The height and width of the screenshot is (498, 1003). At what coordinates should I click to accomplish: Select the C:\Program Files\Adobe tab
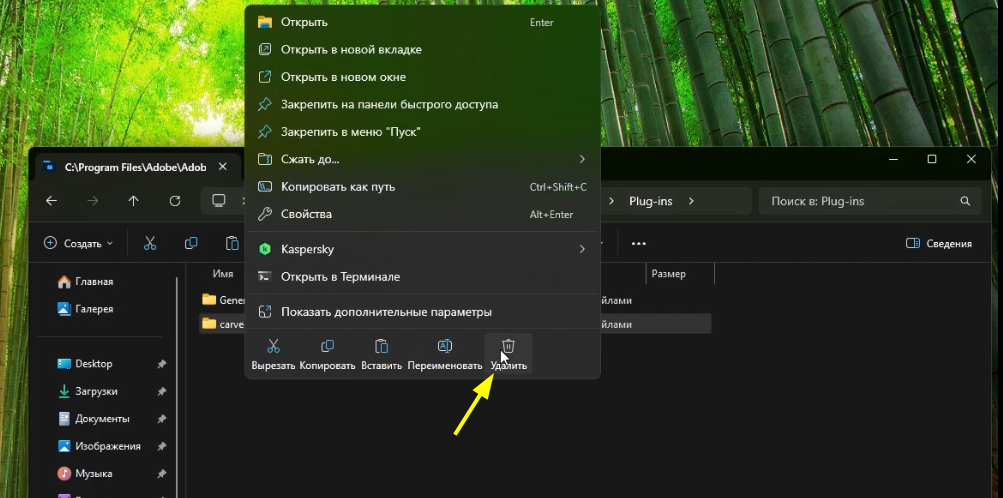click(x=134, y=167)
